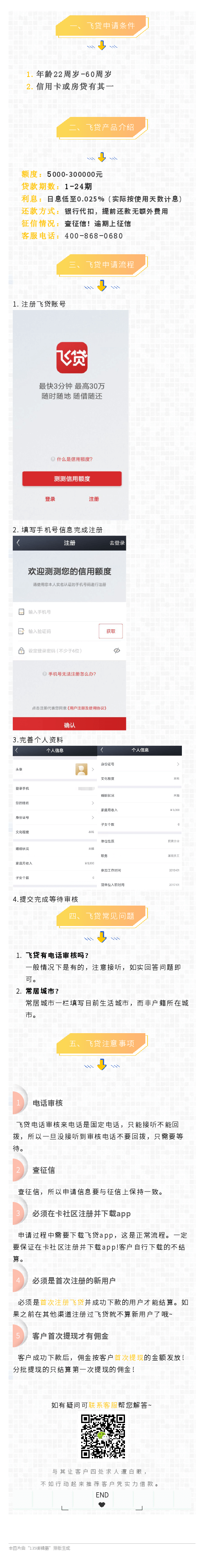Click the customer service number 400-868-0680
The height and width of the screenshot is (1568, 204).
click(x=94, y=236)
